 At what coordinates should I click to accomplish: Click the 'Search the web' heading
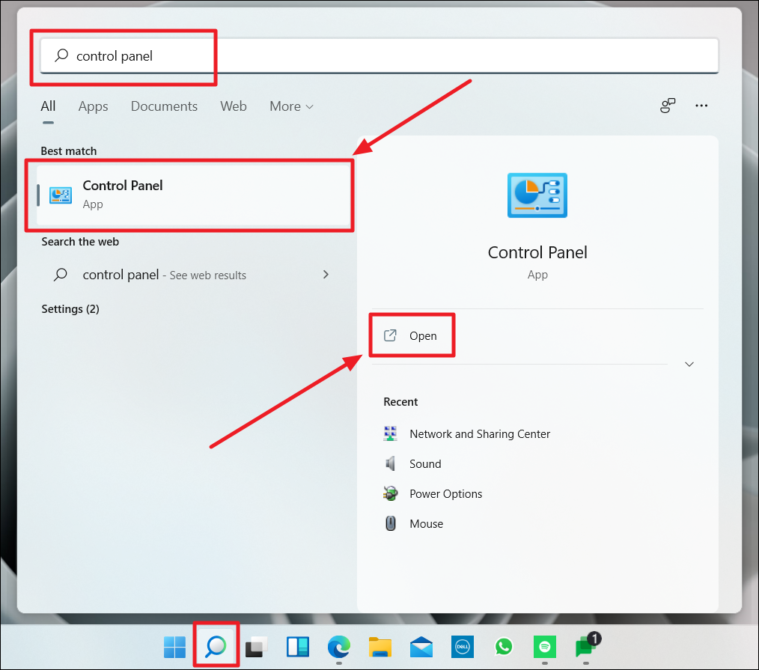click(80, 242)
